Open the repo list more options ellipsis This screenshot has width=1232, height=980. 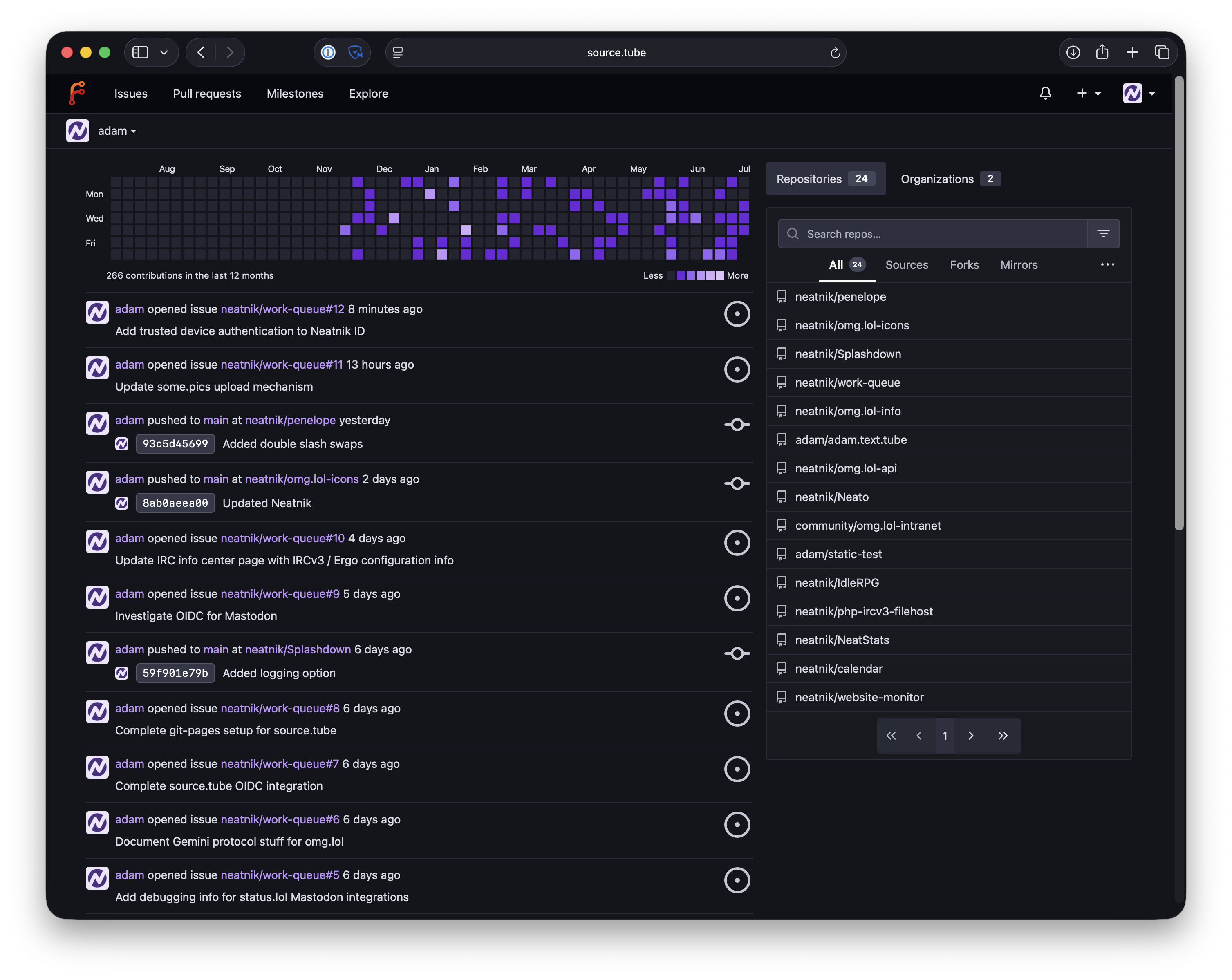pyautogui.click(x=1107, y=264)
